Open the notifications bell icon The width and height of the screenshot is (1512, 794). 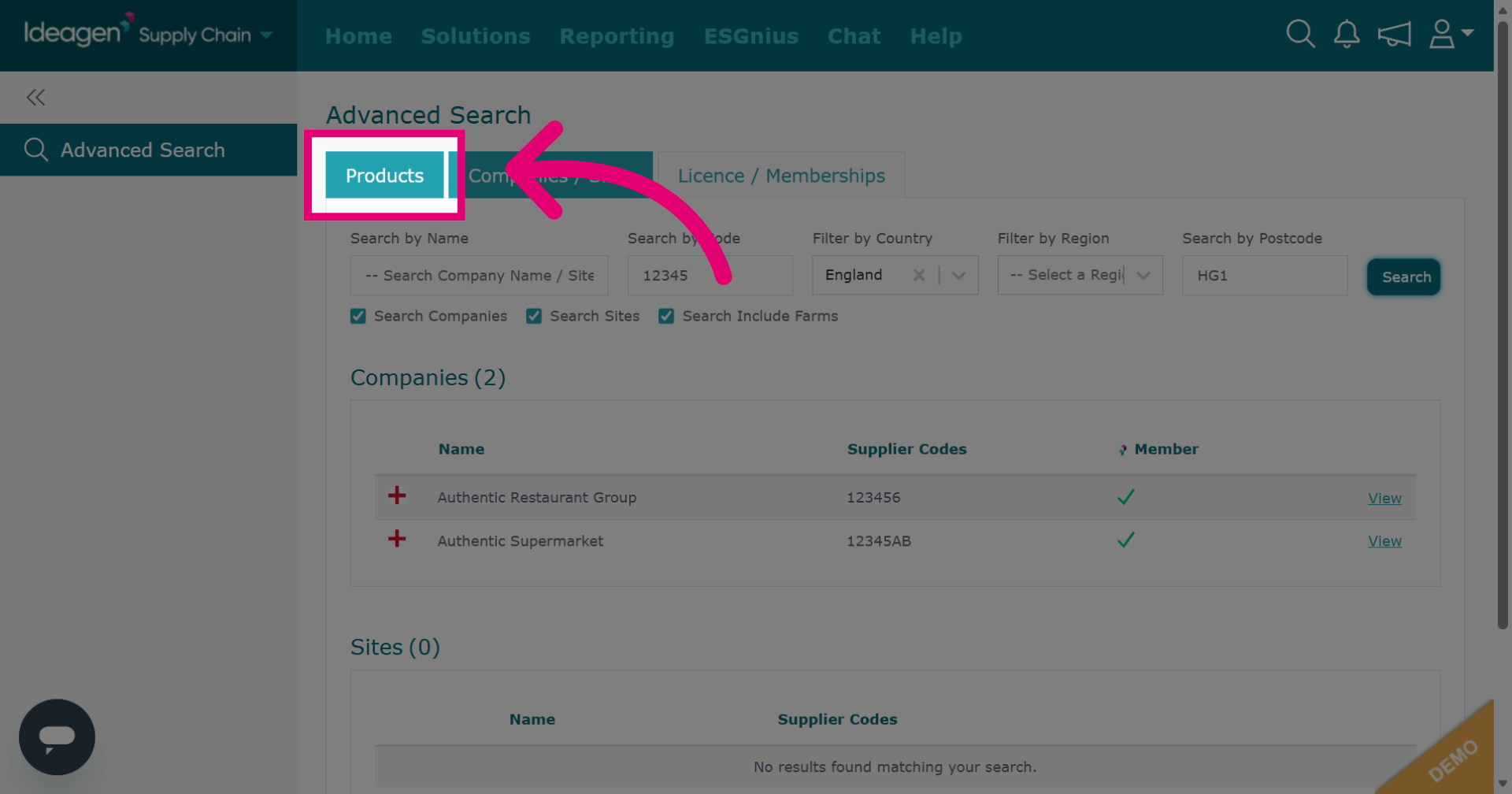1347,34
